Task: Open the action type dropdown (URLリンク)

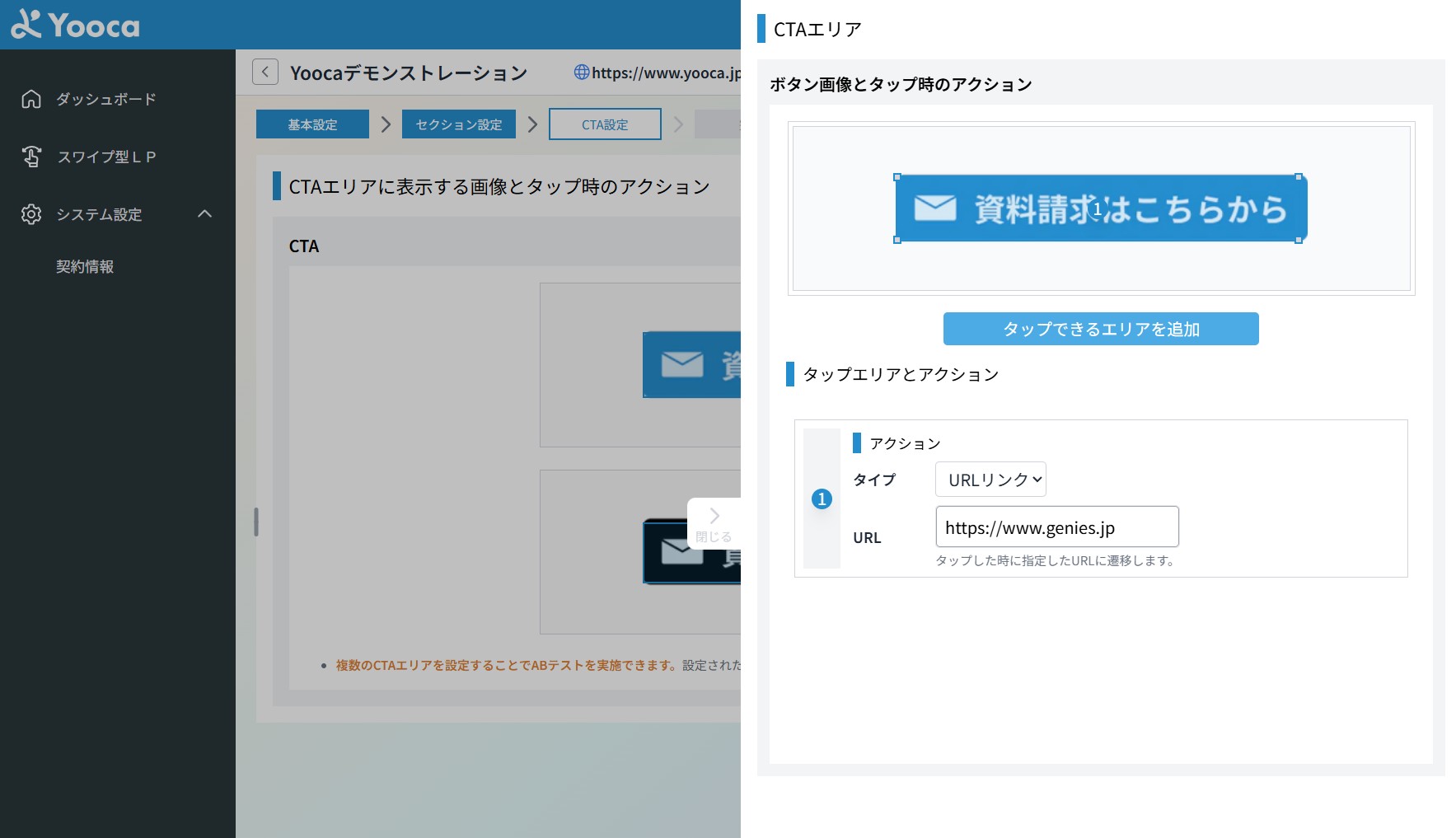Action: [x=990, y=480]
